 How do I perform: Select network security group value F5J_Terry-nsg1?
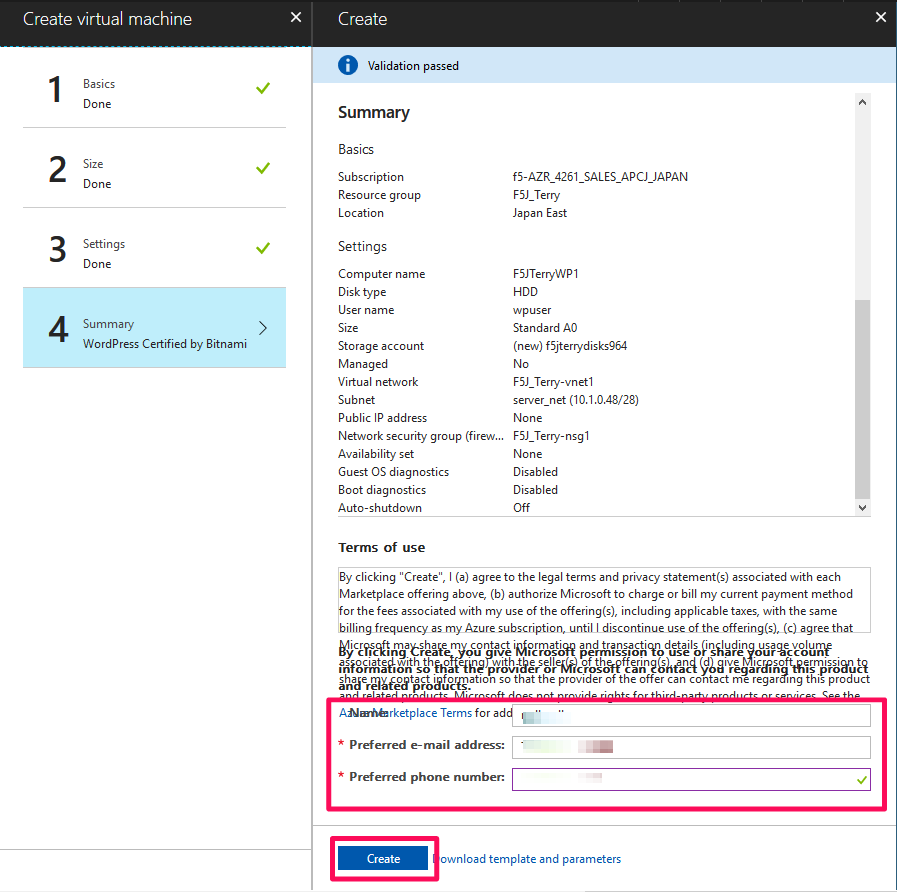point(551,436)
